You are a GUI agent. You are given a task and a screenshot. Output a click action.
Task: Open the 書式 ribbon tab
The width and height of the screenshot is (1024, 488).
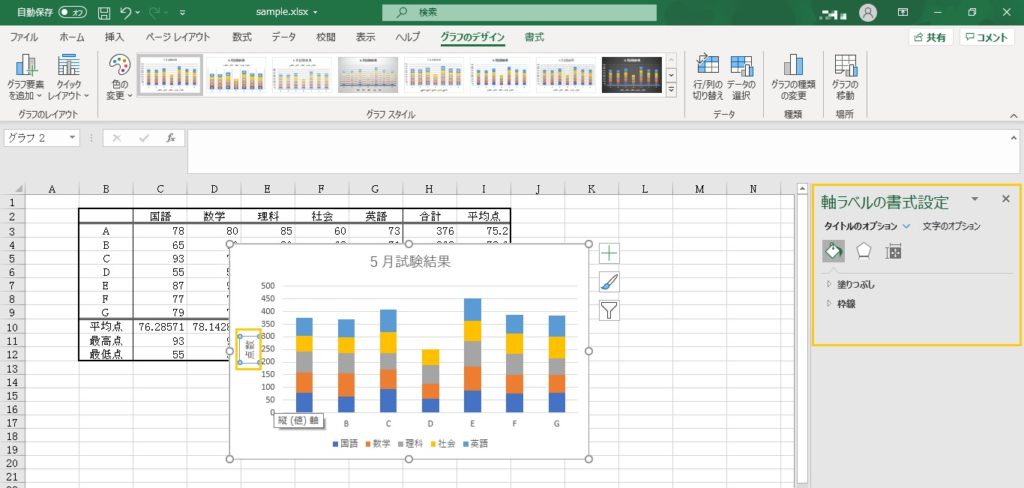pos(534,37)
